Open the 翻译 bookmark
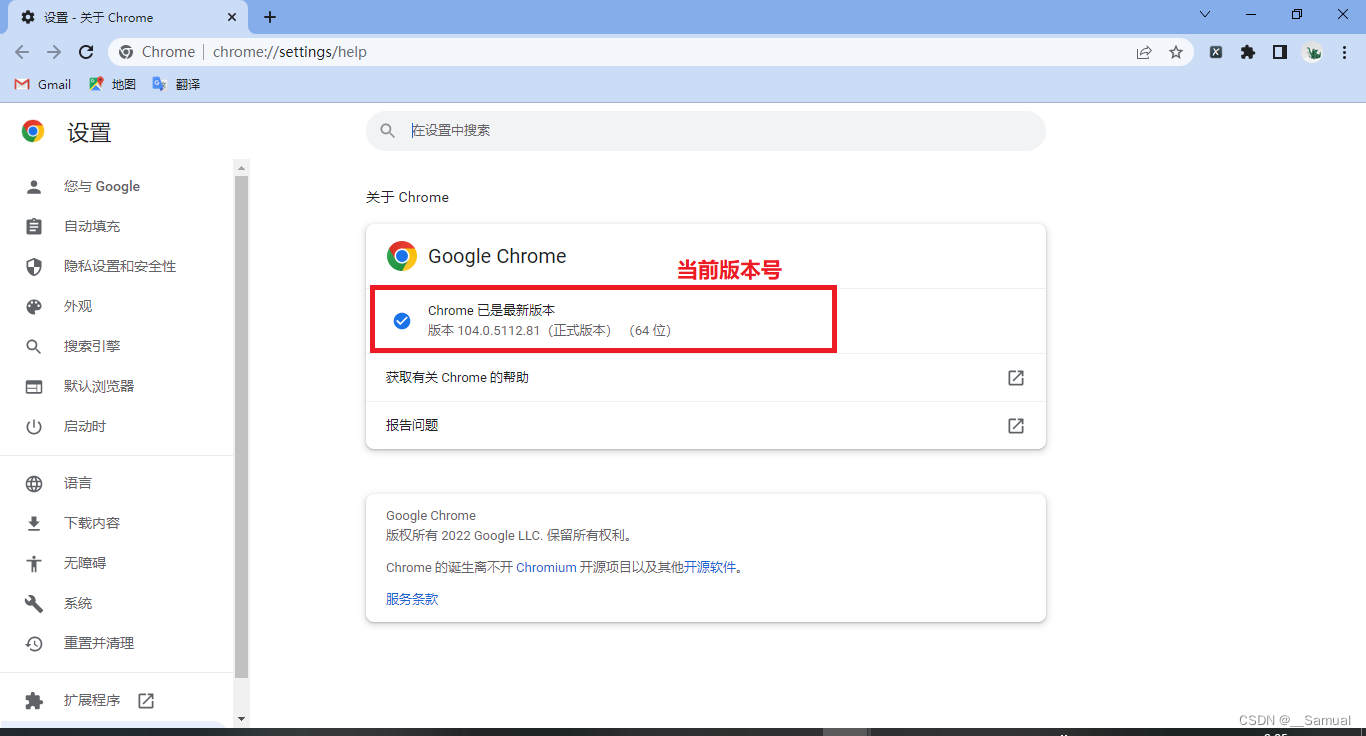This screenshot has width=1366, height=736. 176,84
